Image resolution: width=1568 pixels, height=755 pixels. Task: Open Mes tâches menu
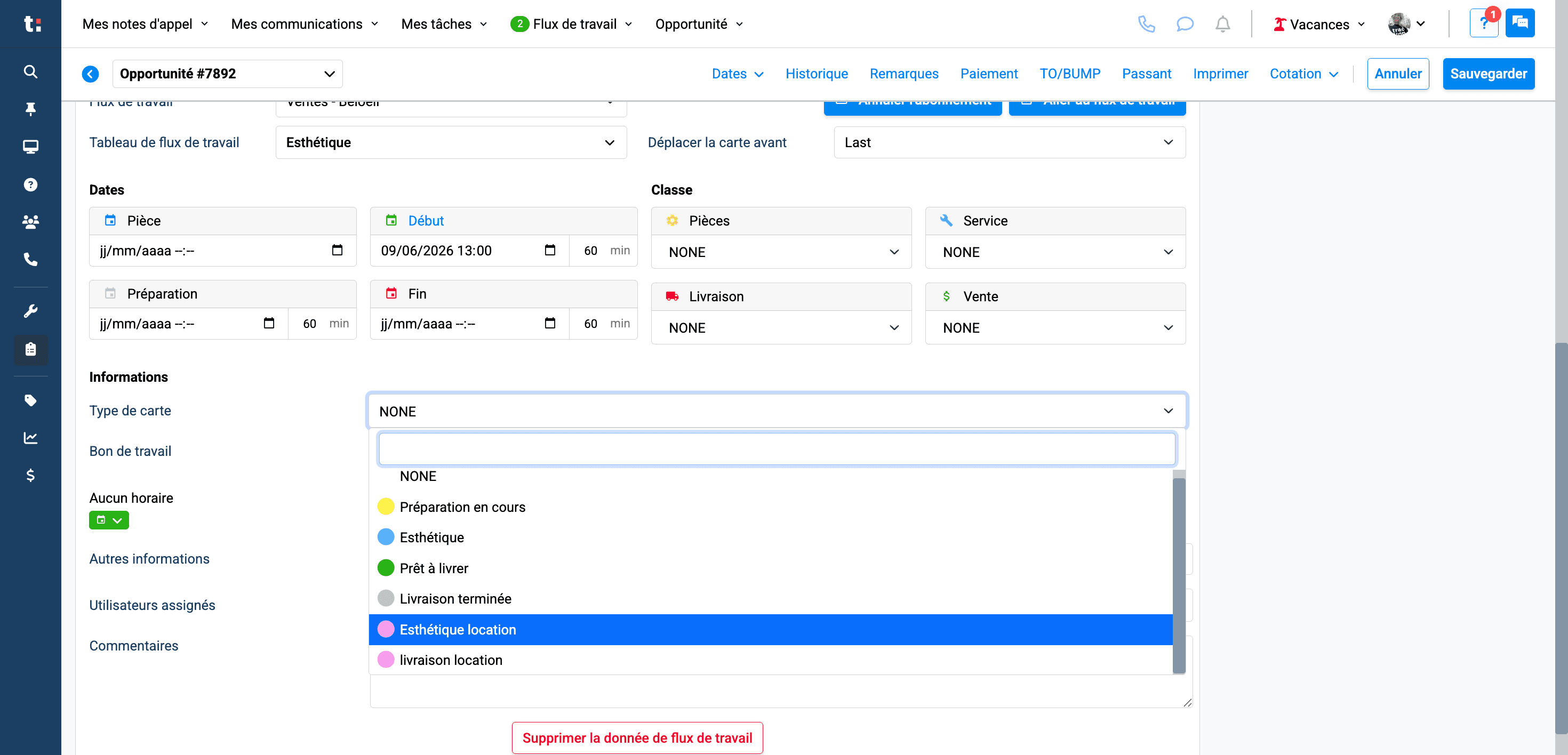[x=444, y=23]
